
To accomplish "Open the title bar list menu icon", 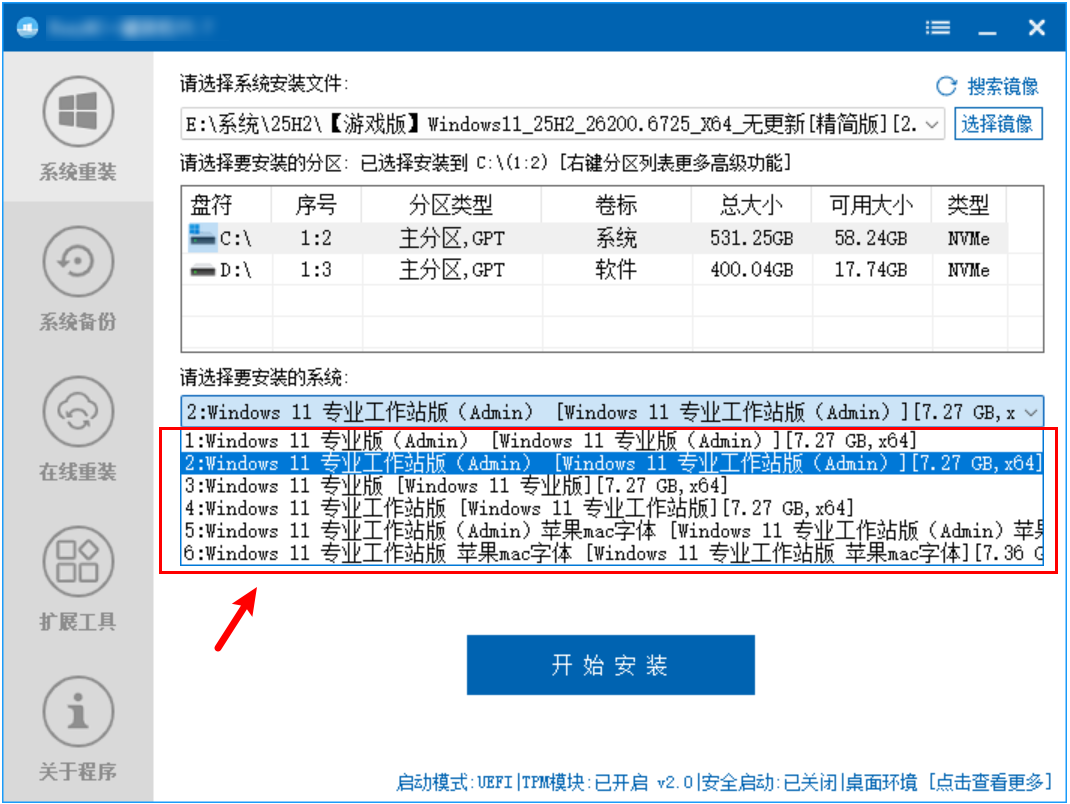I will click(x=938, y=27).
